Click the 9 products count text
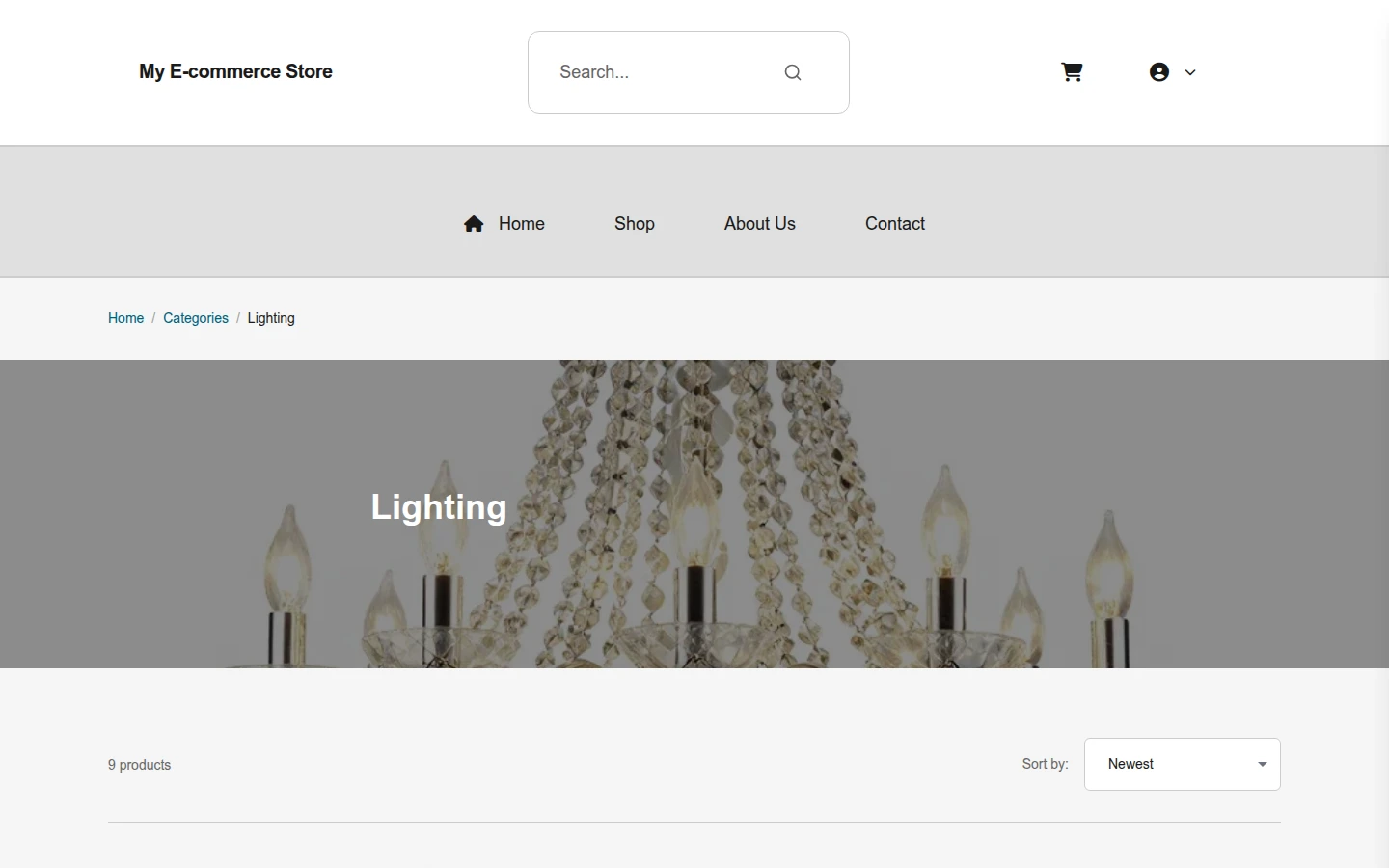This screenshot has width=1389, height=868. coord(140,765)
